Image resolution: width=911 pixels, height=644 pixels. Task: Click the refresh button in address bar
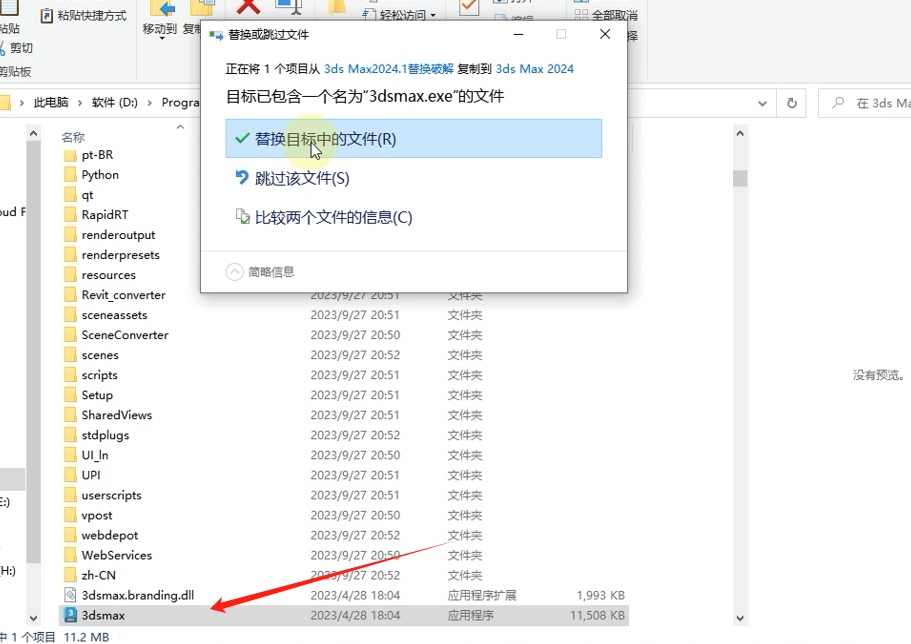point(791,103)
